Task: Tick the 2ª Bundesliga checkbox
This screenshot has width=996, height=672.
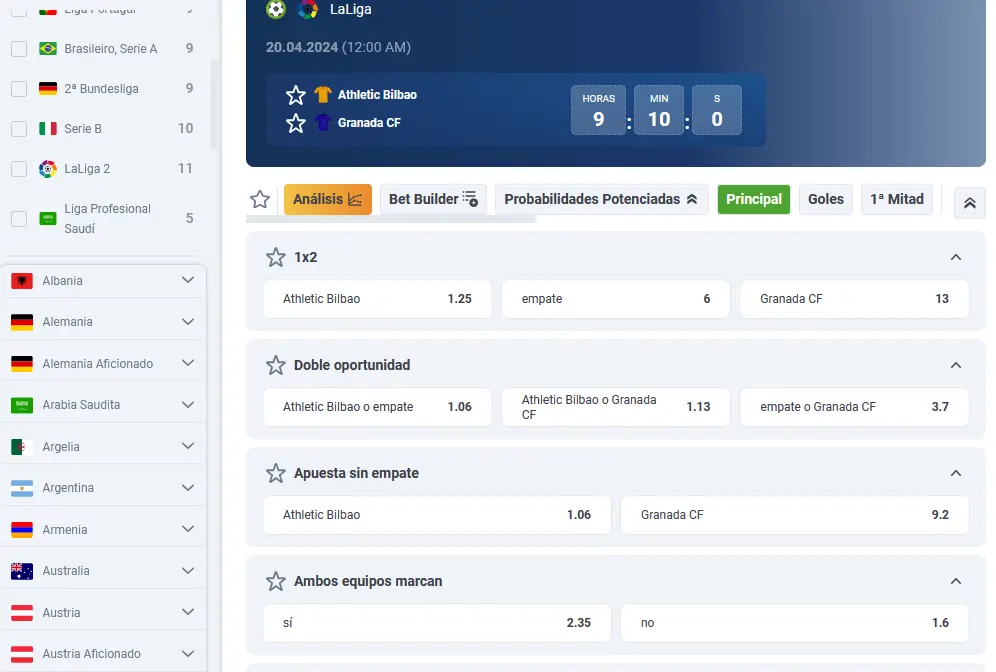Action: point(19,89)
